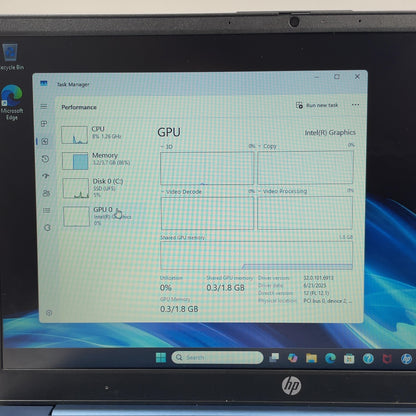The height and width of the screenshot is (416, 416).
Task: Open the blue question mark help app
Action: tap(368, 358)
